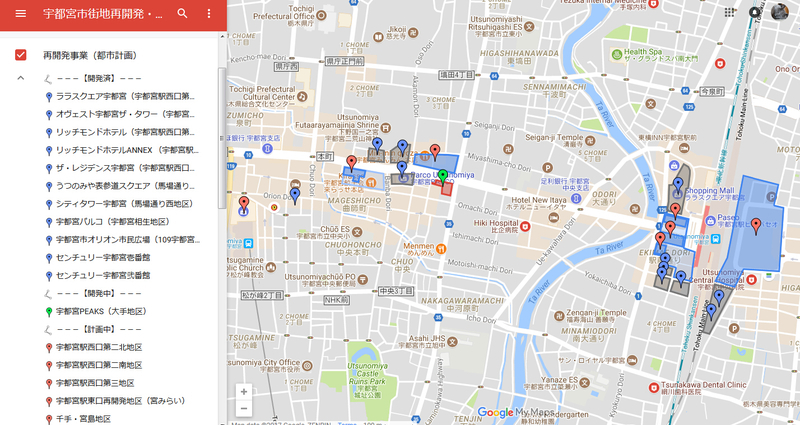This screenshot has height=425, width=800.
Task: Open the three-dot more options menu
Action: point(209,14)
